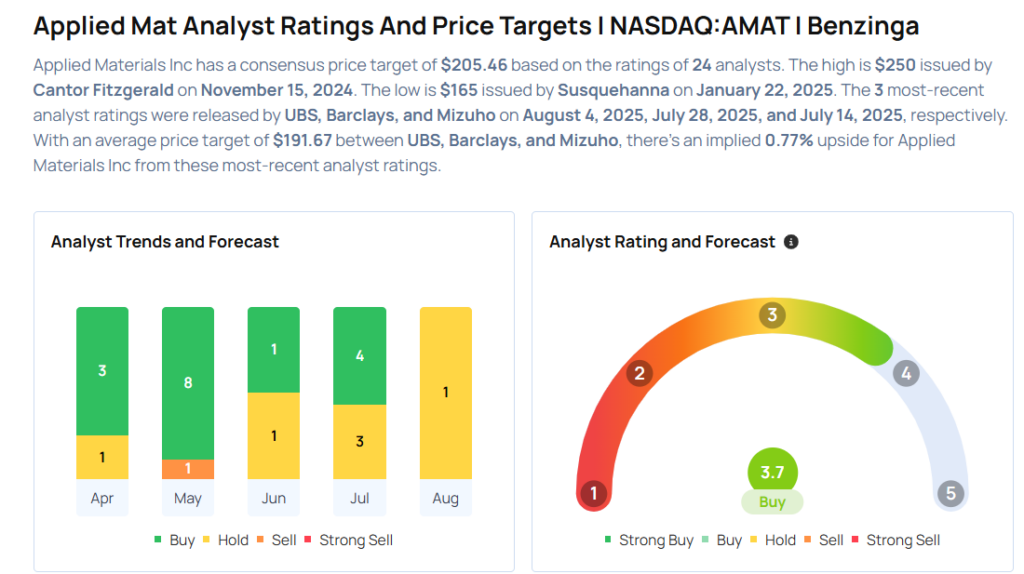
Task: Click gauge marker number 3
Action: (x=771, y=316)
